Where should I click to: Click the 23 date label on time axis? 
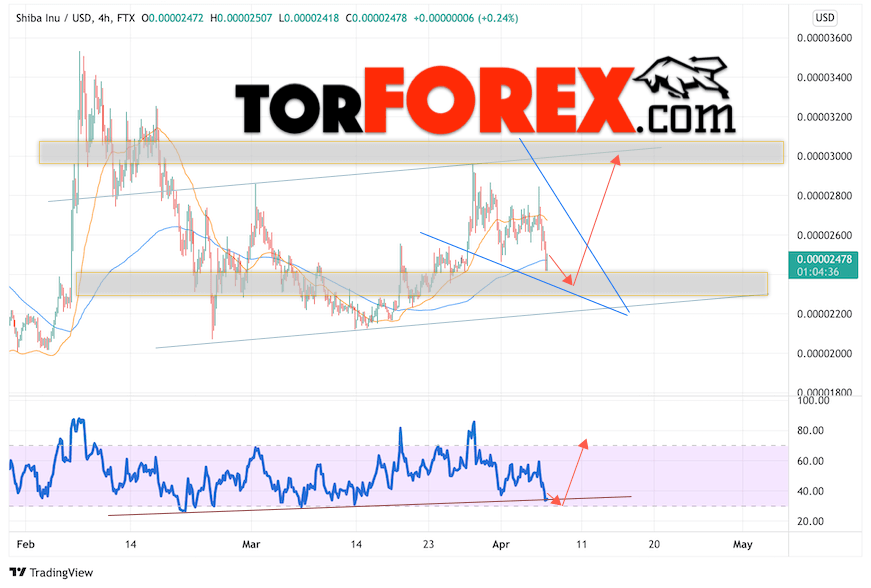(428, 544)
